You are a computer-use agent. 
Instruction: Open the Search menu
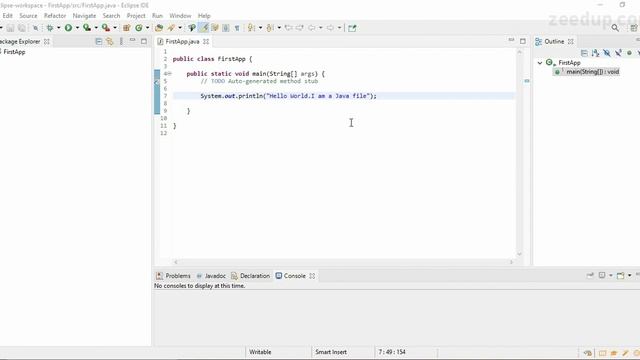[111, 16]
